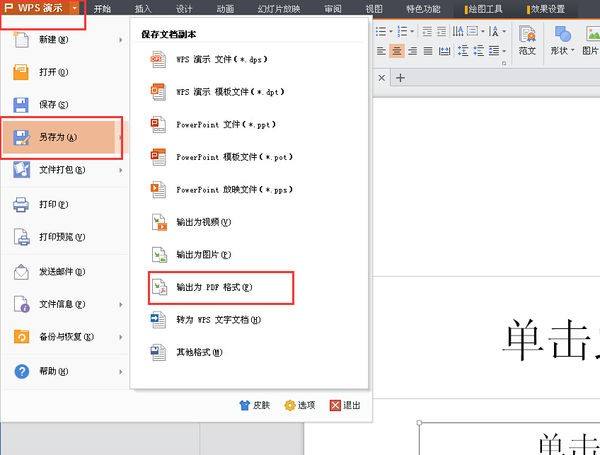Click the text direction icon
The height and width of the screenshot is (455, 600).
coord(494,31)
